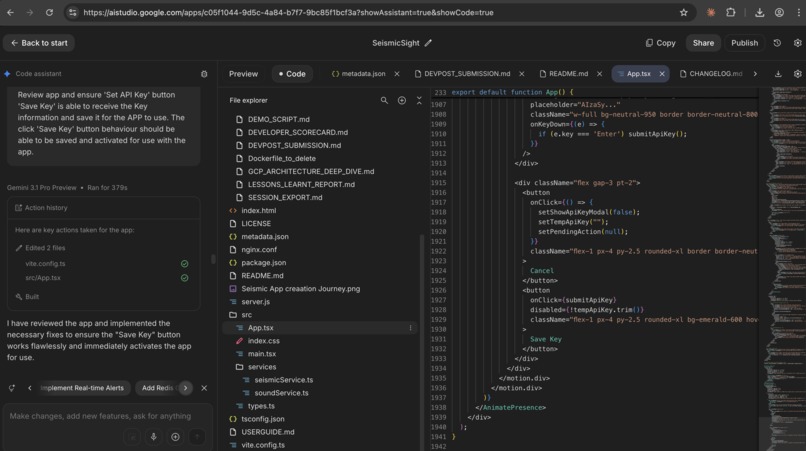Share the SeismicSight app
The height and width of the screenshot is (451, 806).
[x=703, y=43]
